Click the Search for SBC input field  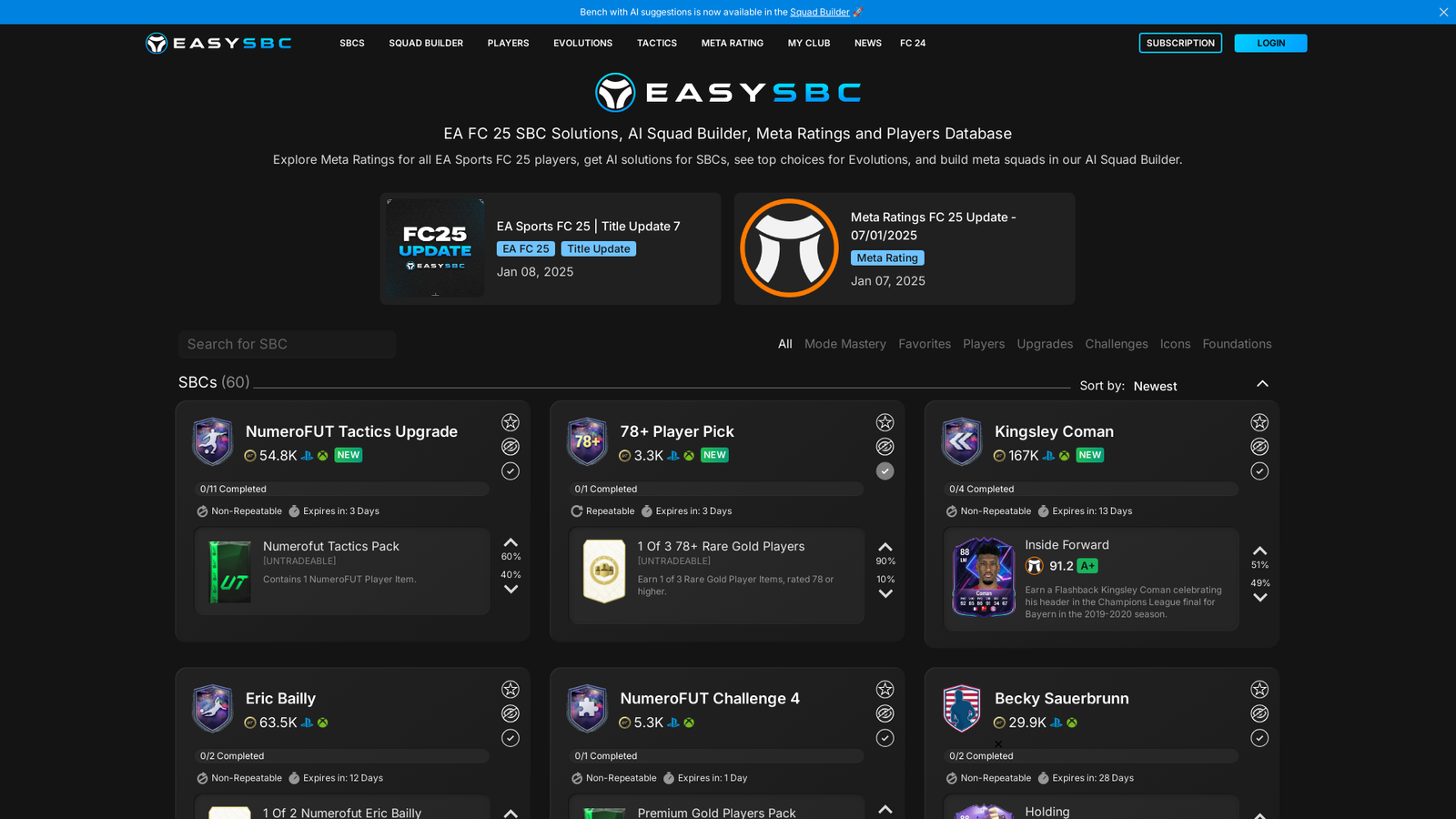[x=287, y=344]
